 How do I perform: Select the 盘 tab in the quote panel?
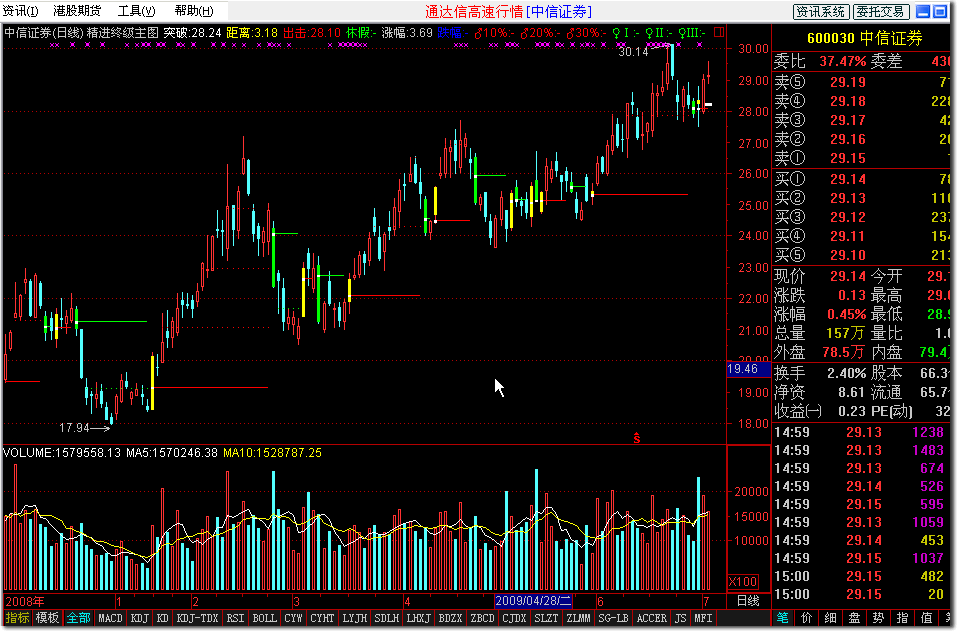point(854,618)
